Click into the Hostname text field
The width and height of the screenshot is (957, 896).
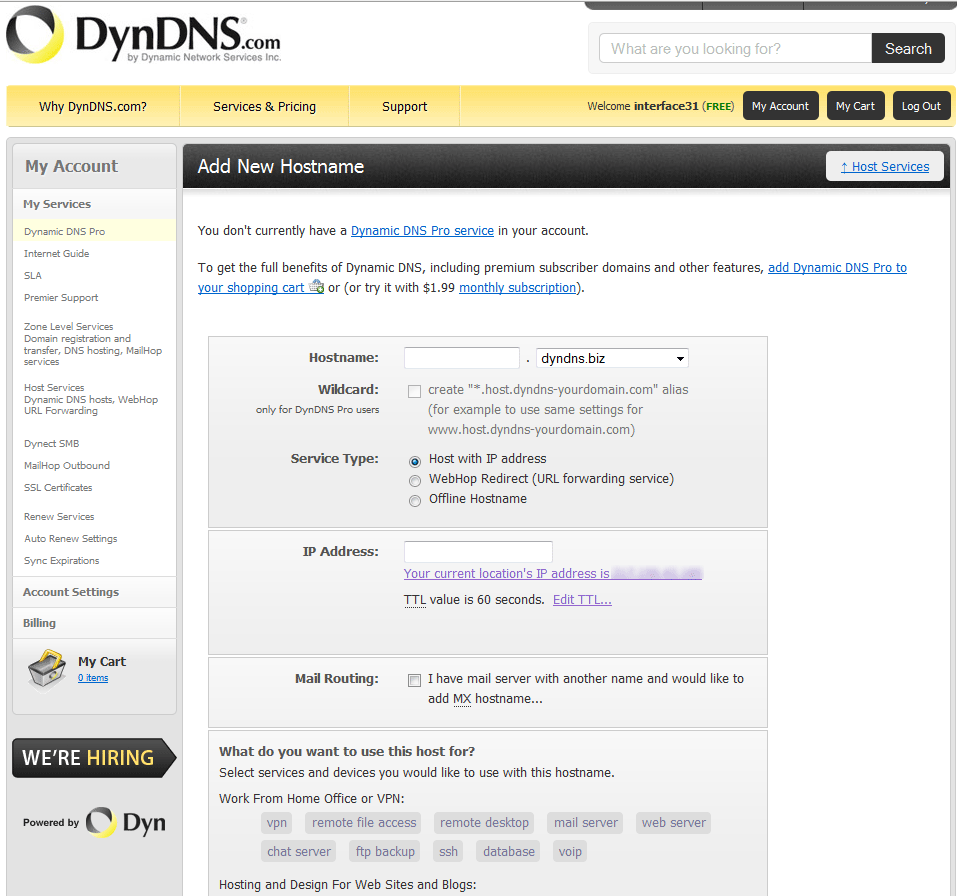click(x=462, y=358)
